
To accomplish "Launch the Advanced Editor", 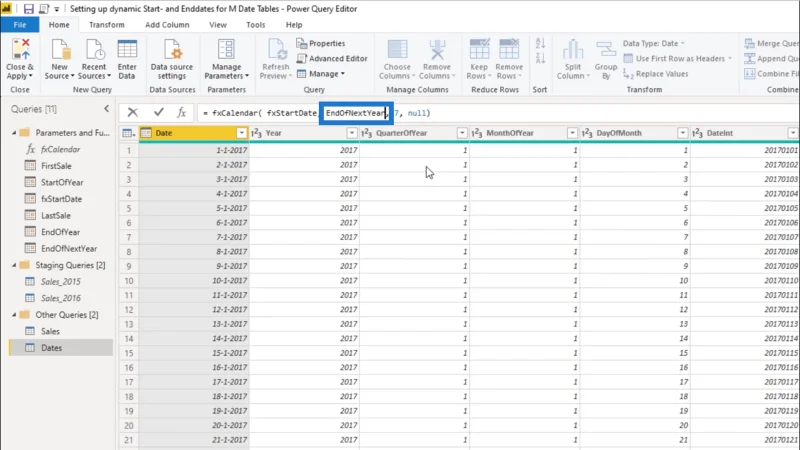I will pyautogui.click(x=332, y=59).
